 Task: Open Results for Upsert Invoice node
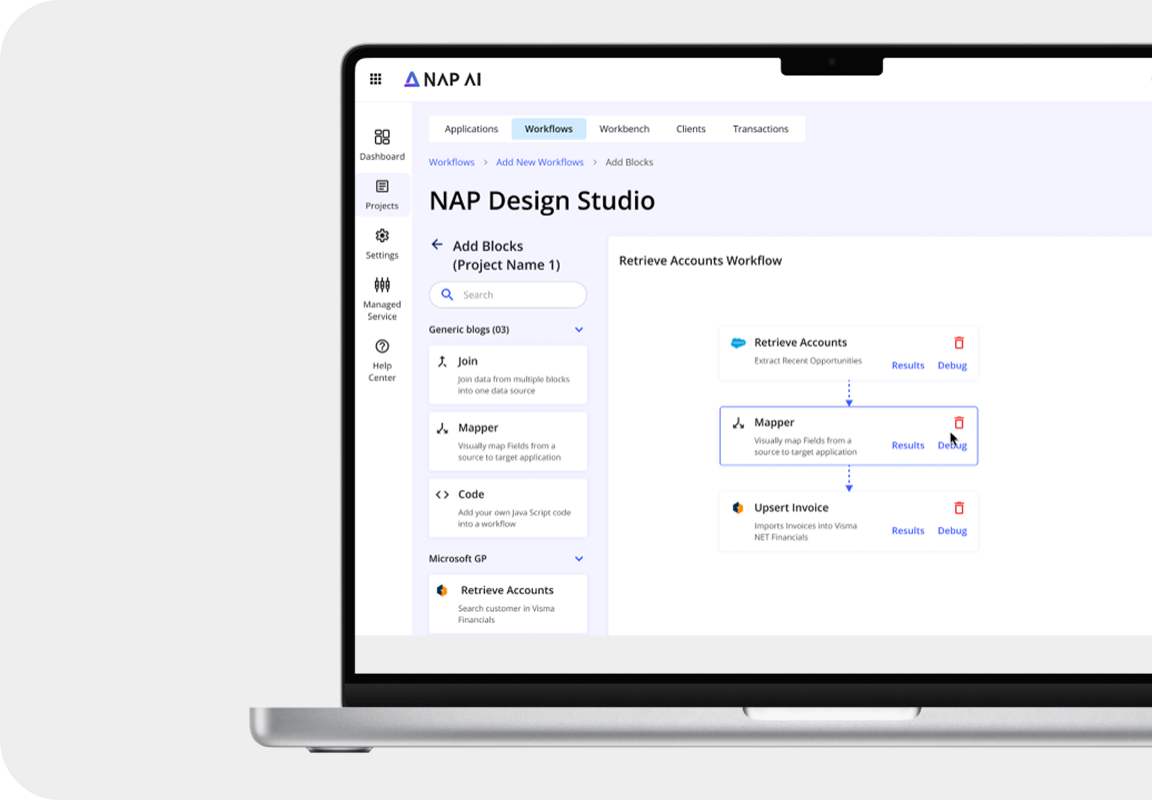click(x=908, y=530)
